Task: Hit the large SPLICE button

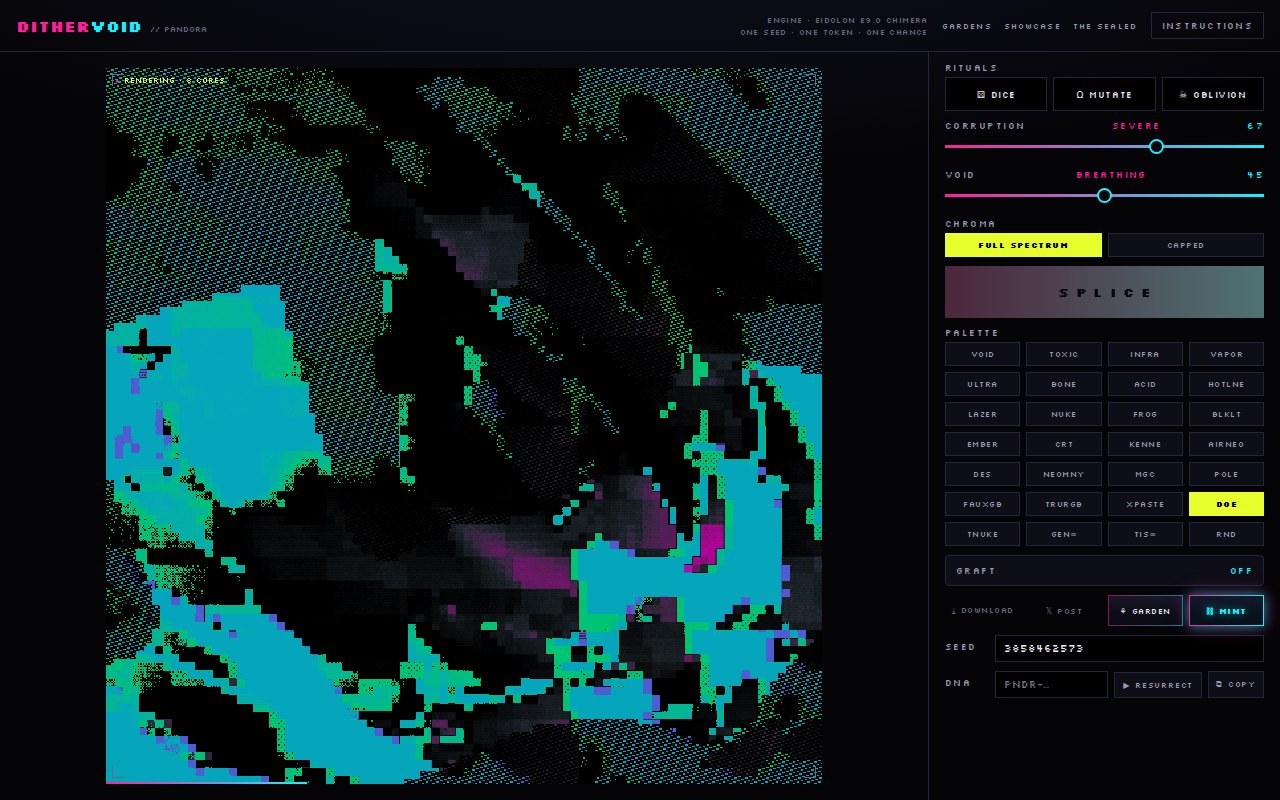Action: pos(1104,292)
